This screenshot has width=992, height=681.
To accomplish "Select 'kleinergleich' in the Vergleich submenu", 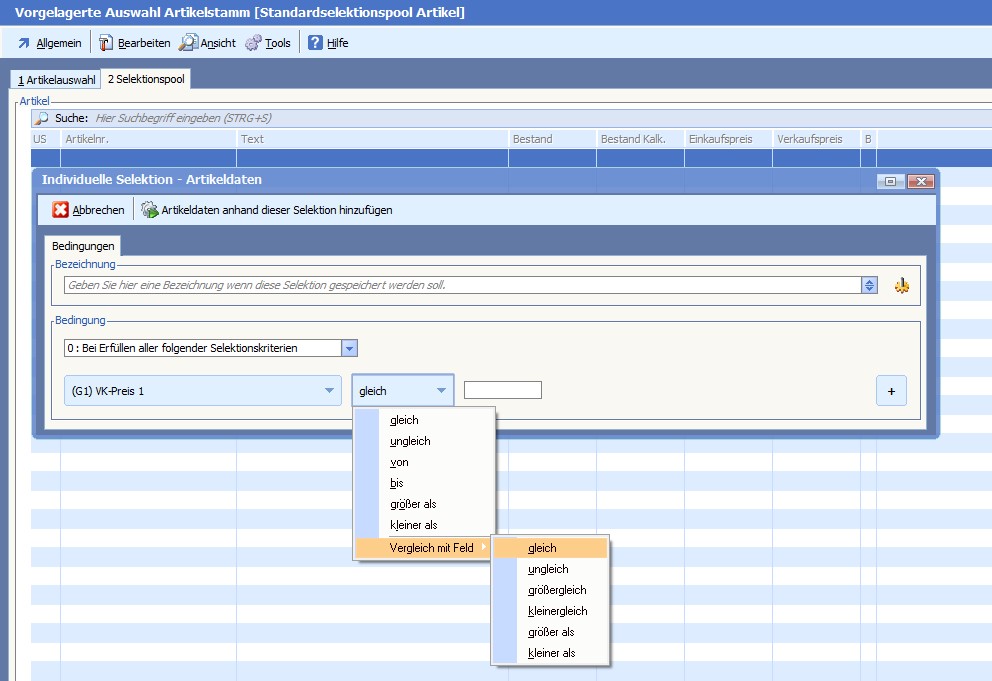I will coord(557,611).
